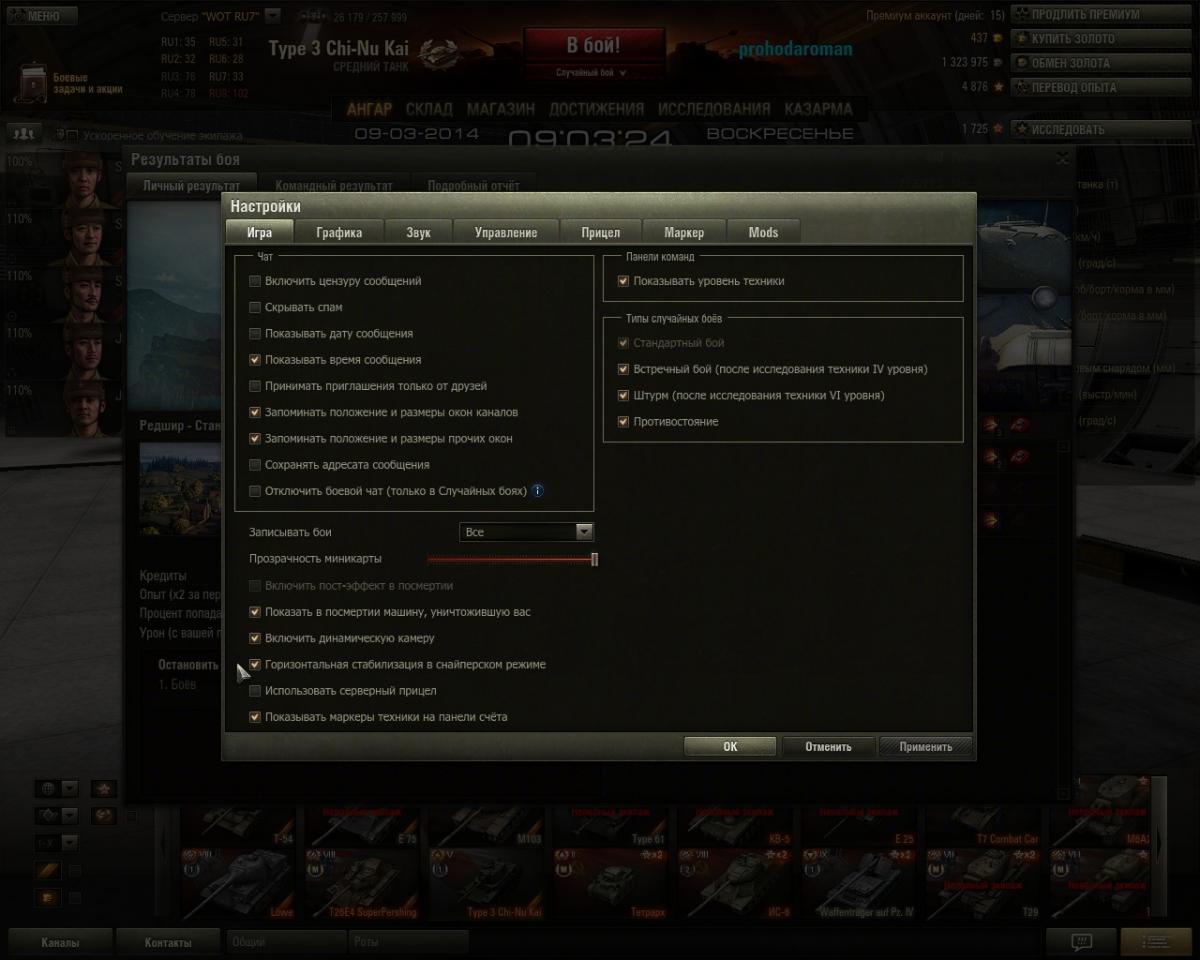Enable accept invitations only from friends
The width and height of the screenshot is (1200, 960).
(x=255, y=386)
